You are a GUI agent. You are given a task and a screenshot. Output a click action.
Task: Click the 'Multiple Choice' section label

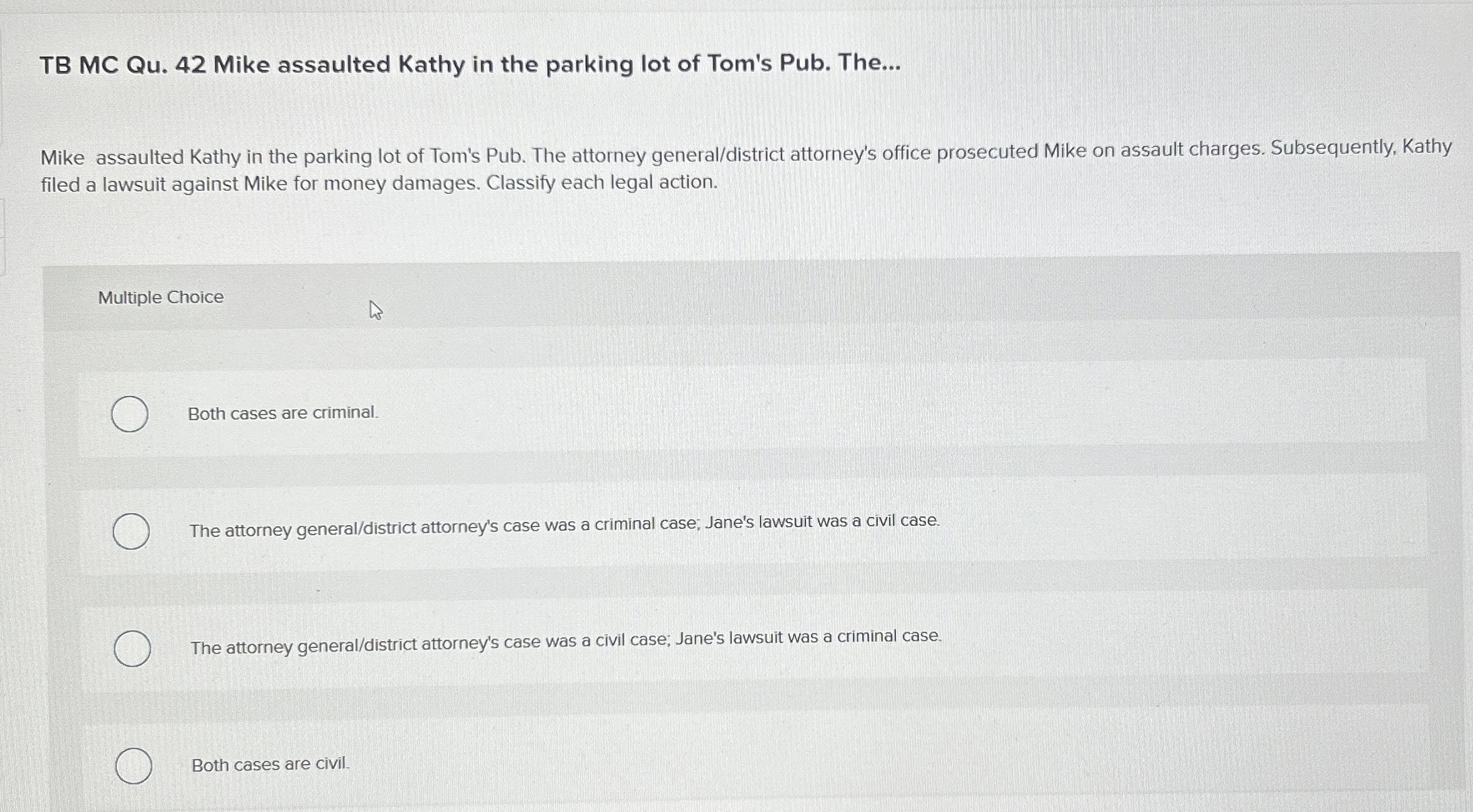[160, 297]
